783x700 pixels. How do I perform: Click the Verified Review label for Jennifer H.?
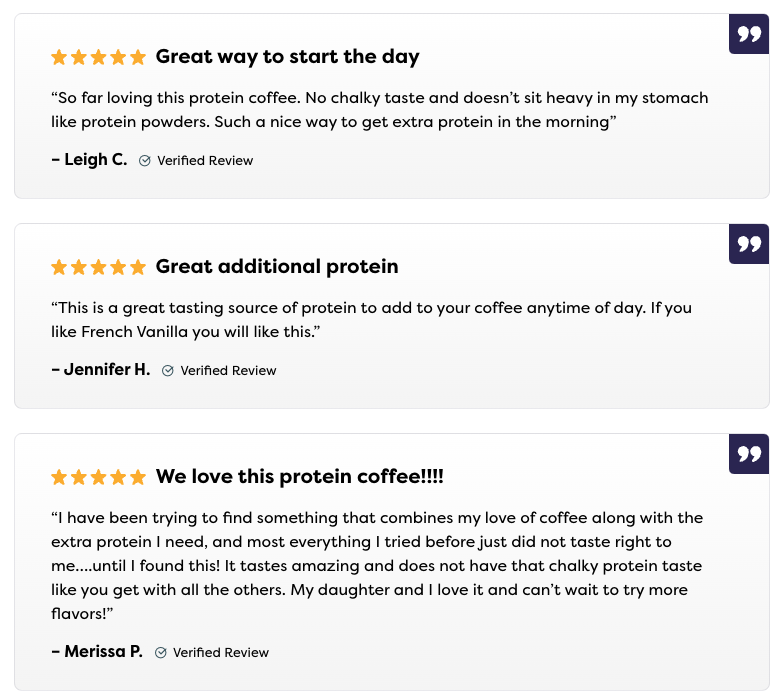tap(228, 371)
